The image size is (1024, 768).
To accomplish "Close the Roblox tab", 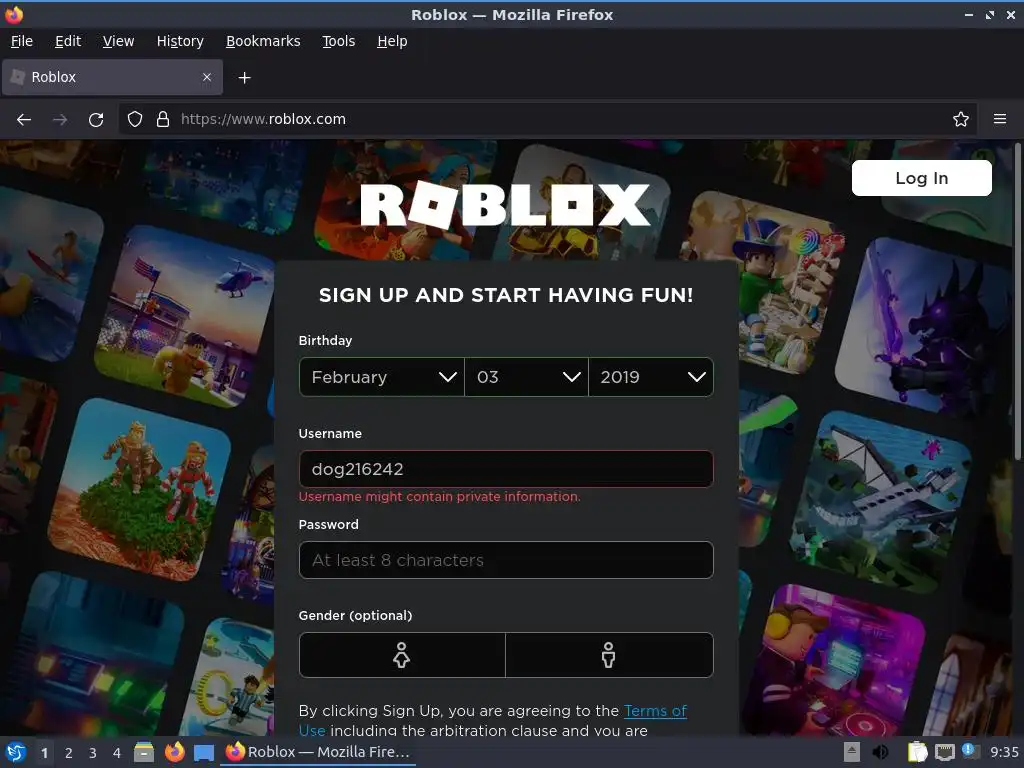I will coord(207,77).
